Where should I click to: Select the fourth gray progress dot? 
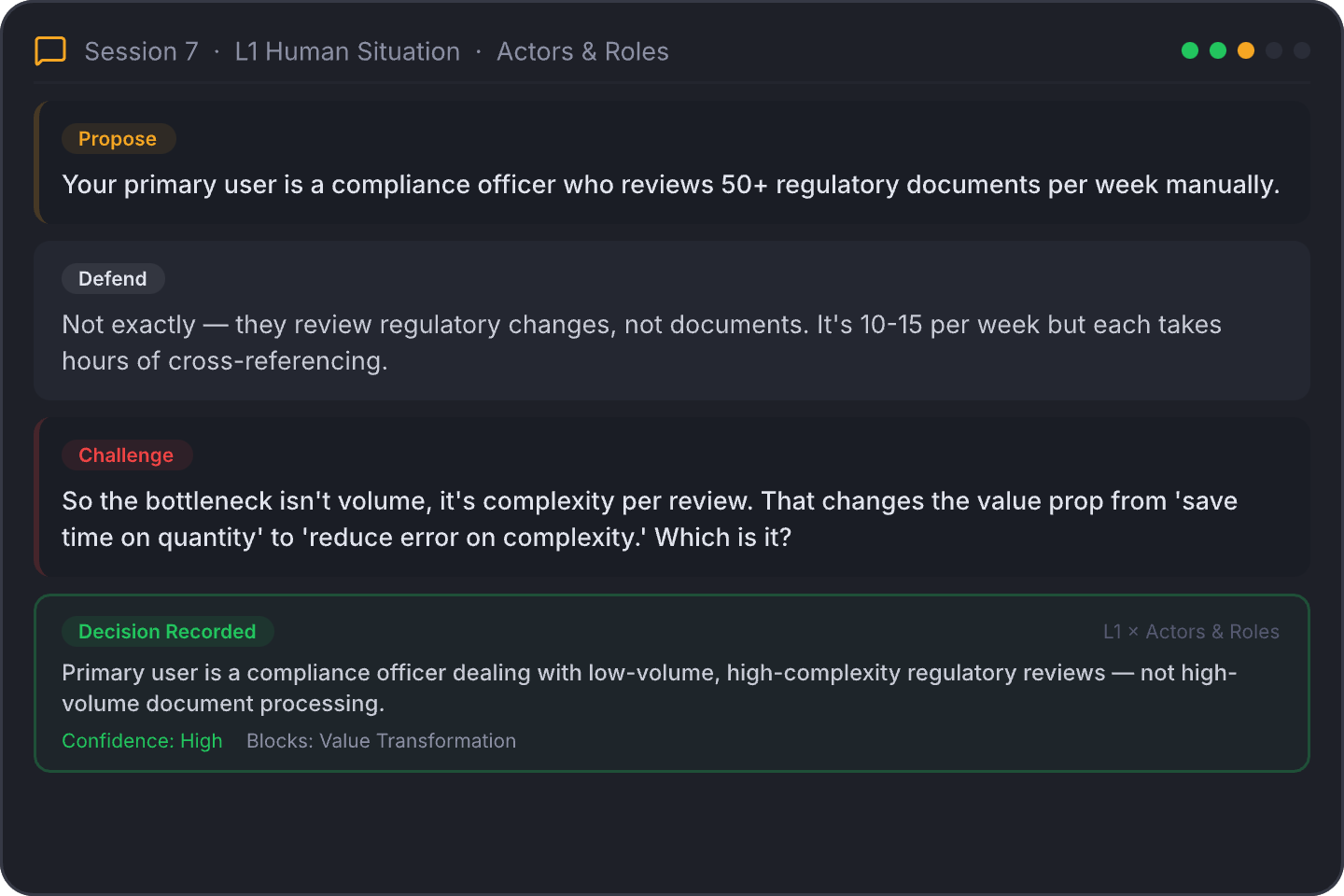pos(1274,50)
